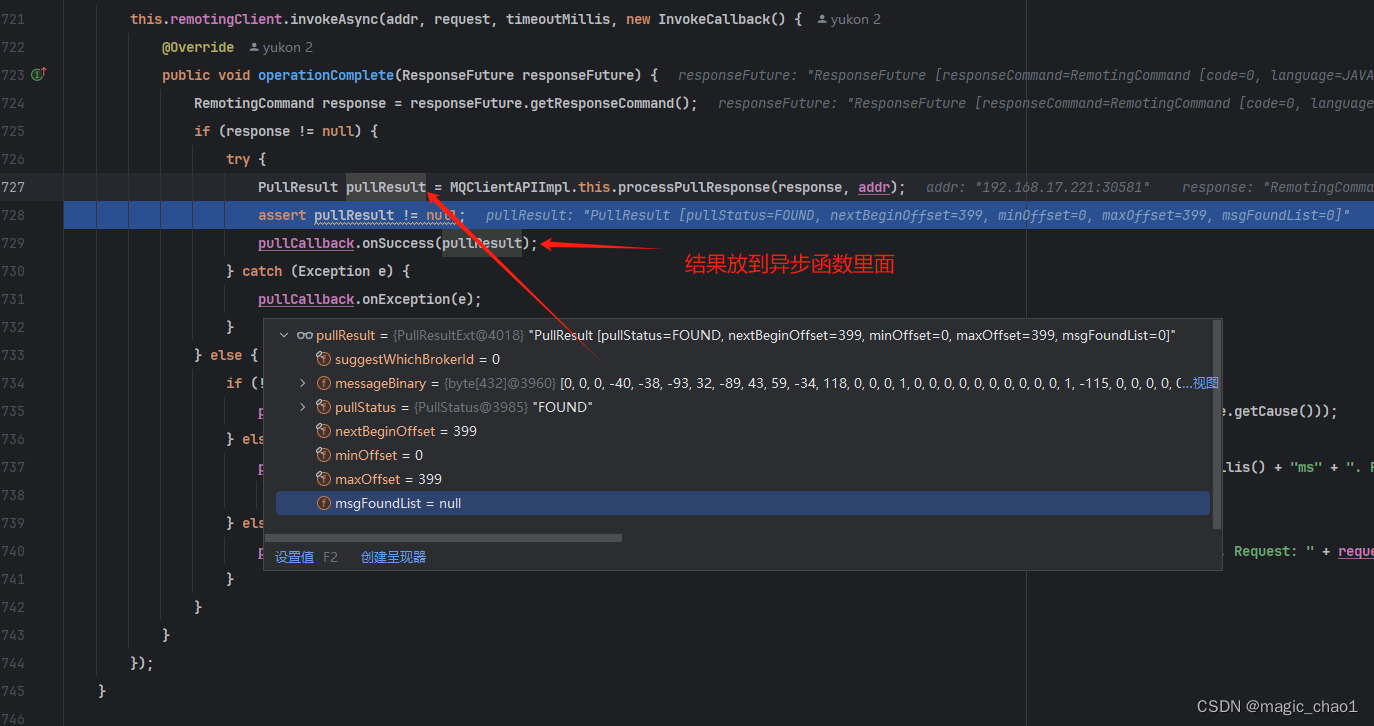Click InvokeCallback constructor name
This screenshot has width=1374, height=726.
coord(714,19)
